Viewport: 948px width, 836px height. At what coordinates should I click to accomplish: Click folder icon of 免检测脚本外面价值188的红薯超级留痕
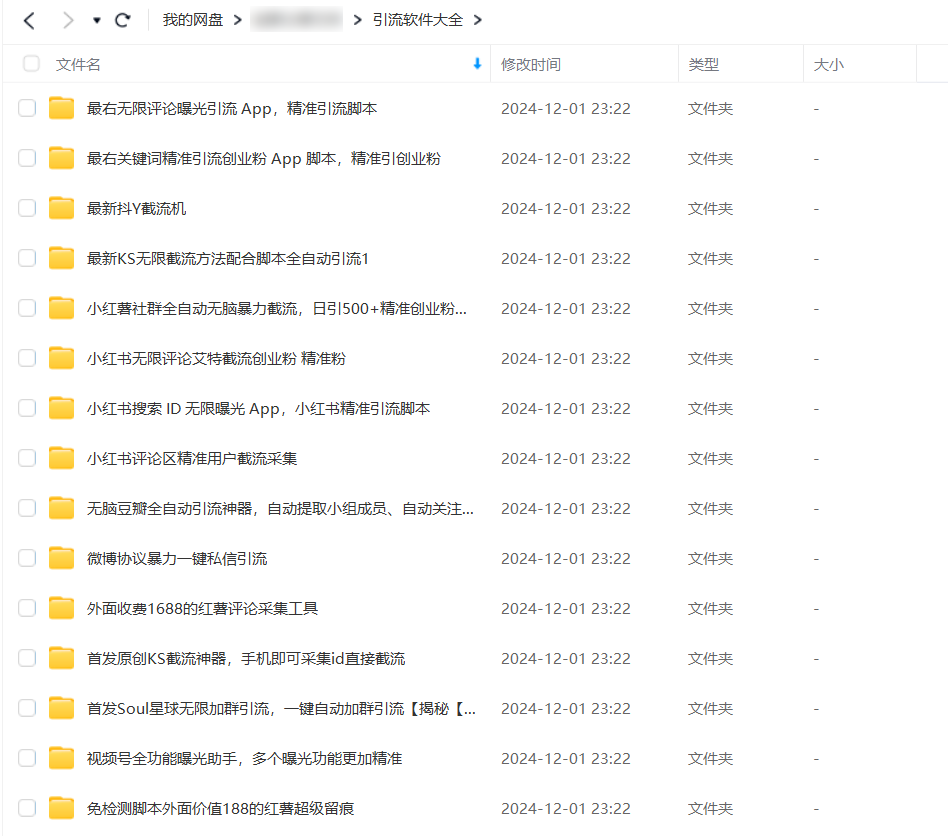click(x=61, y=808)
